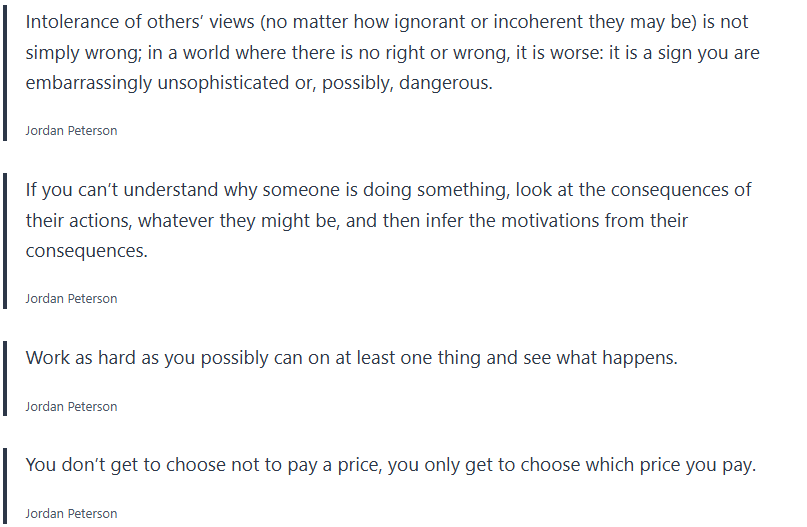Click the vertical bar beside "If you can't understand" quote
The image size is (807, 527).
5,241
